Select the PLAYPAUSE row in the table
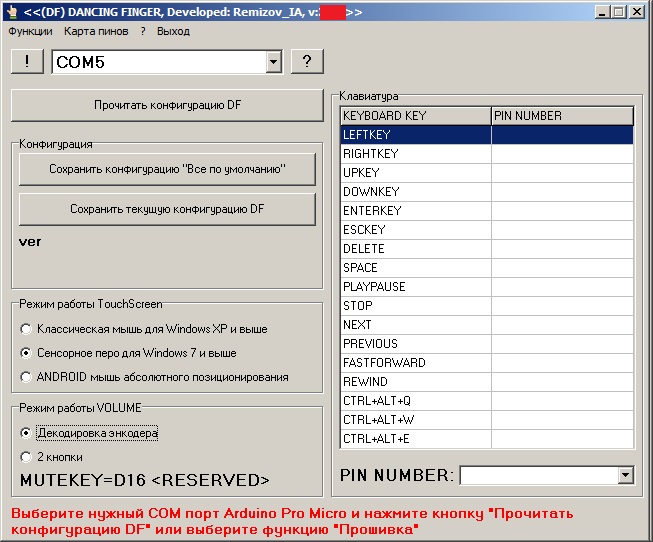This screenshot has width=653, height=542. coord(415,287)
